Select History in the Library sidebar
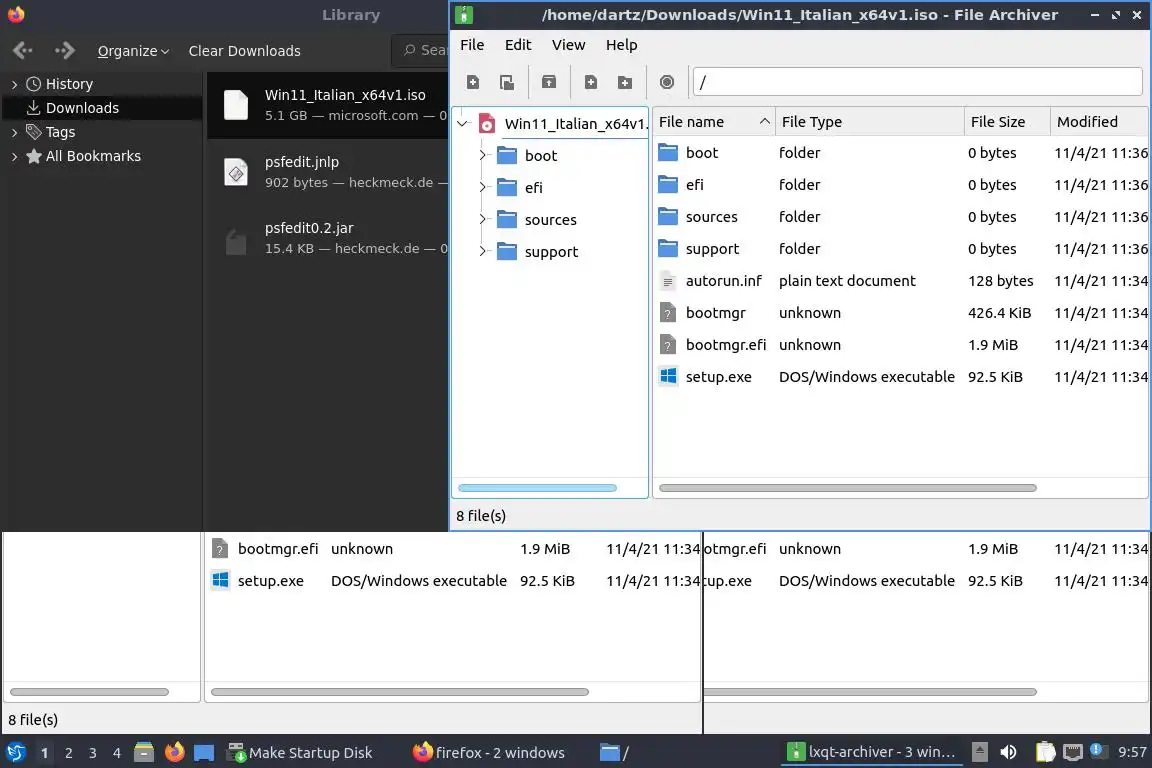1152x768 pixels. (x=69, y=84)
